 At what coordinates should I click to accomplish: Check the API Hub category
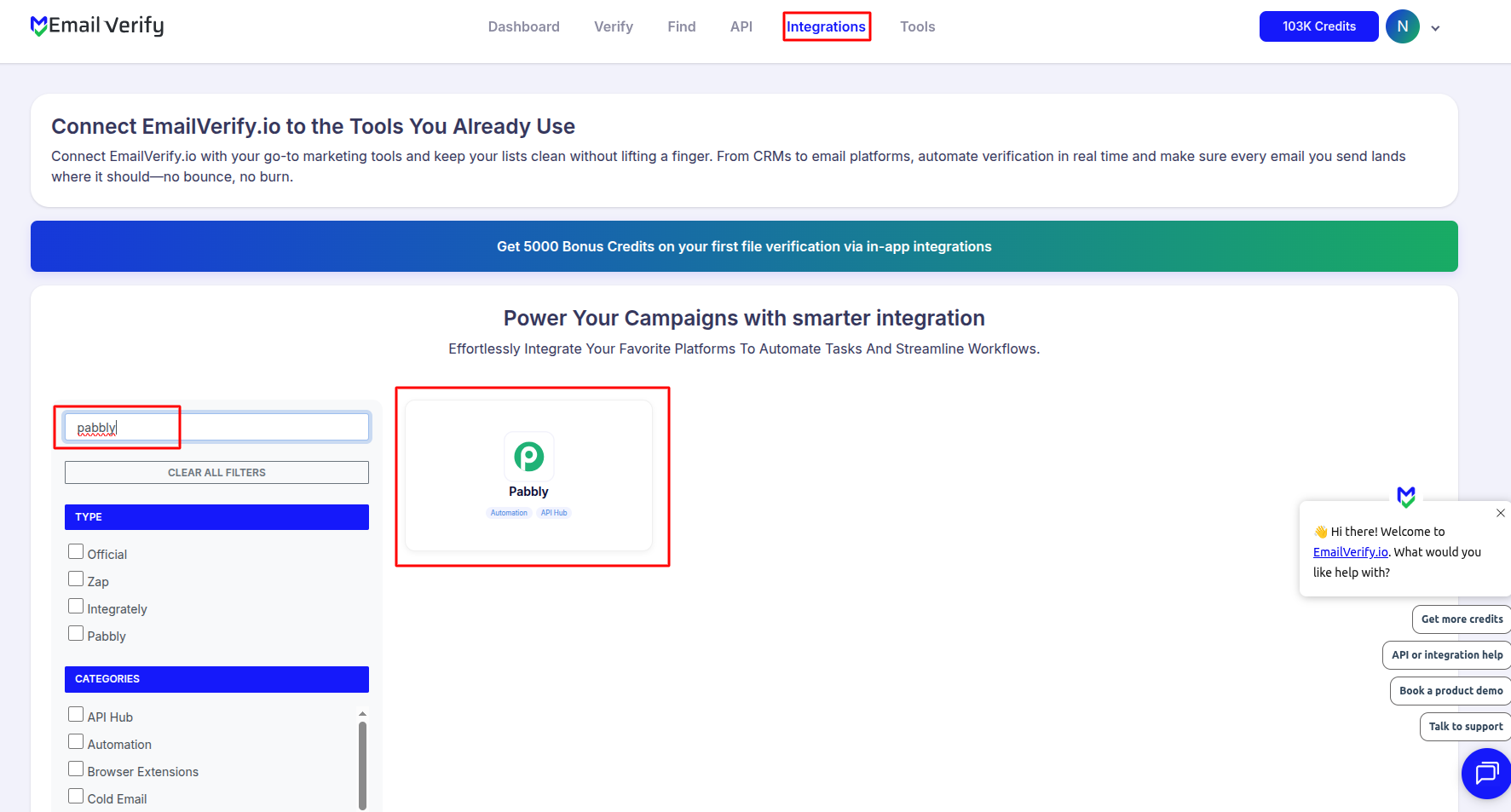(76, 715)
